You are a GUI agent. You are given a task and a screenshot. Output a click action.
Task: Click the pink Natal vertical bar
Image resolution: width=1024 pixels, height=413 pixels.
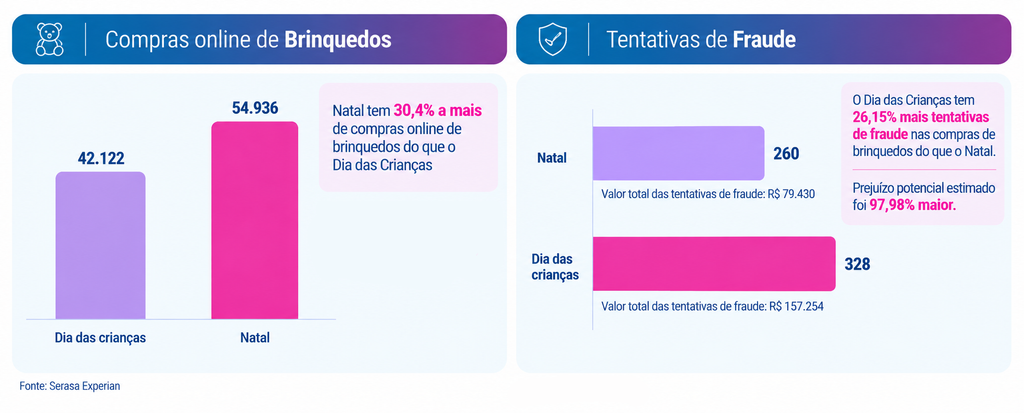click(x=255, y=220)
